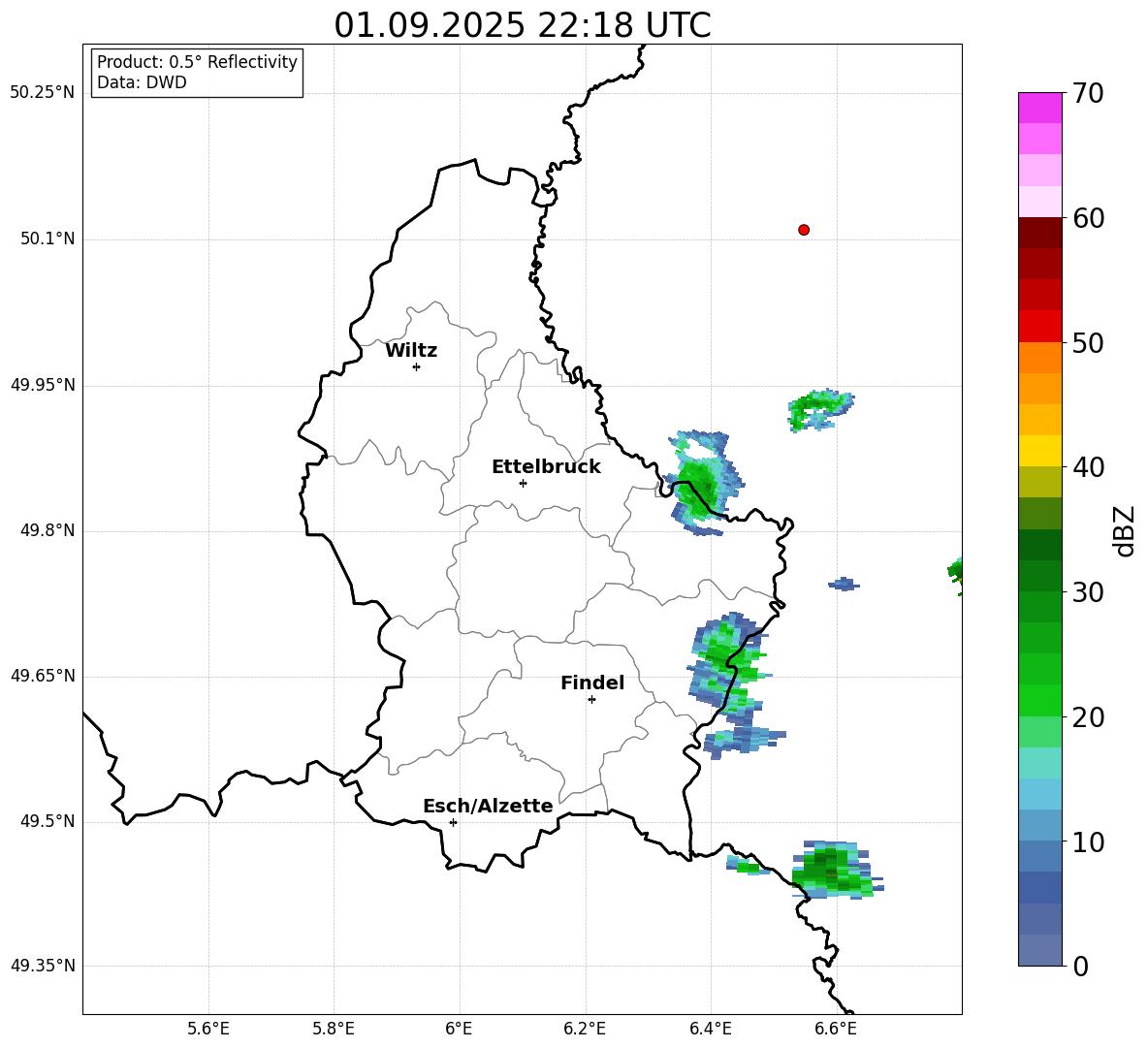Click the 6.6°E longitude label

coord(836,1029)
